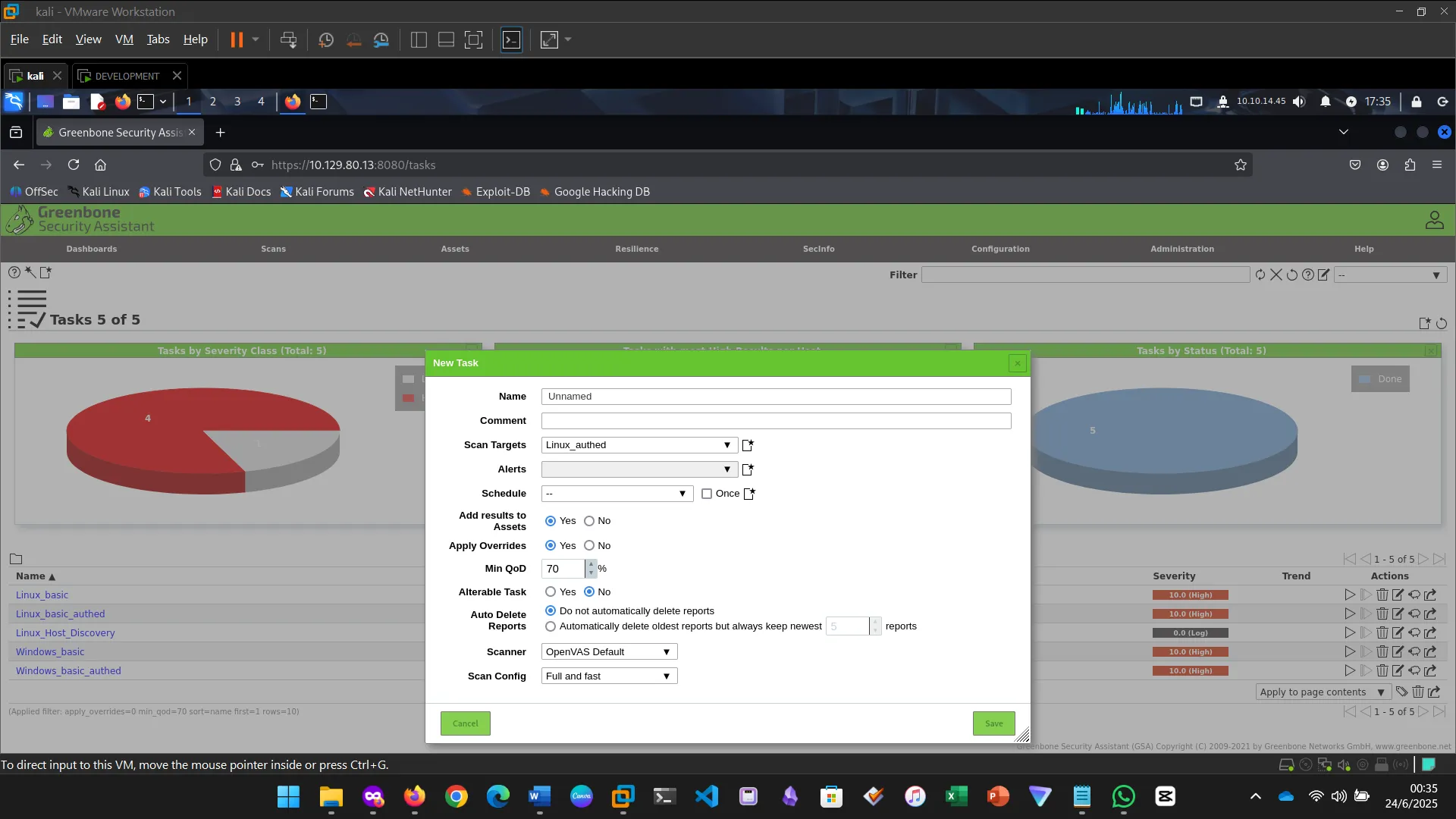
Task: Open the Scan Targets dropdown
Action: pyautogui.click(x=639, y=445)
